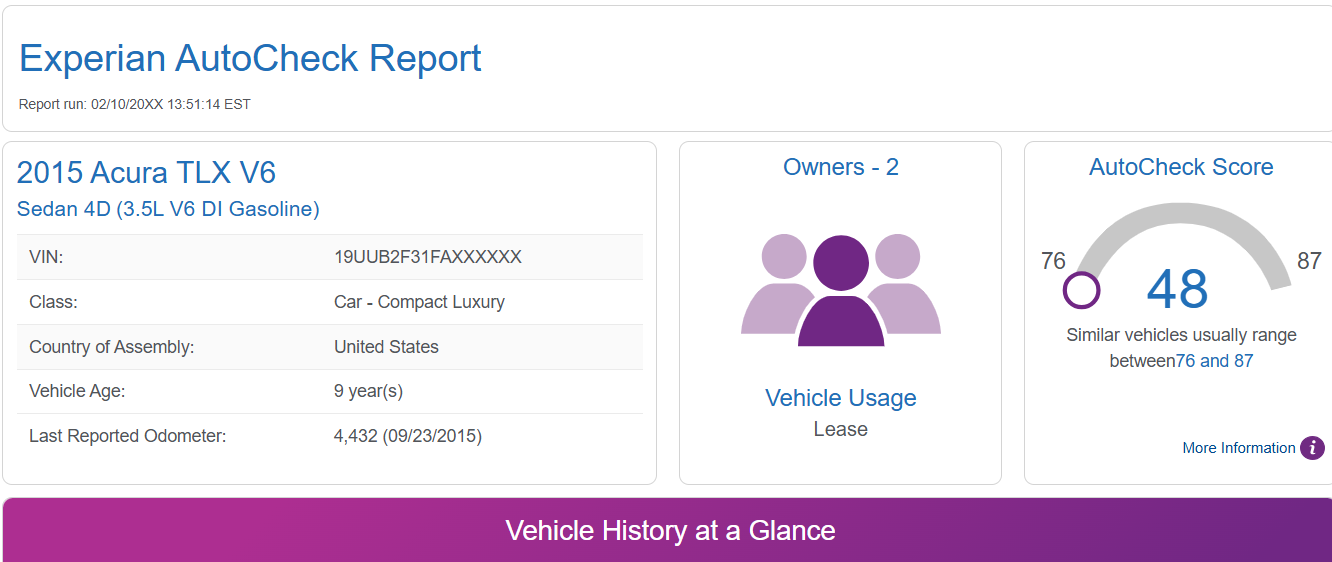Click the large score number 48
1332x562 pixels.
[1178, 289]
